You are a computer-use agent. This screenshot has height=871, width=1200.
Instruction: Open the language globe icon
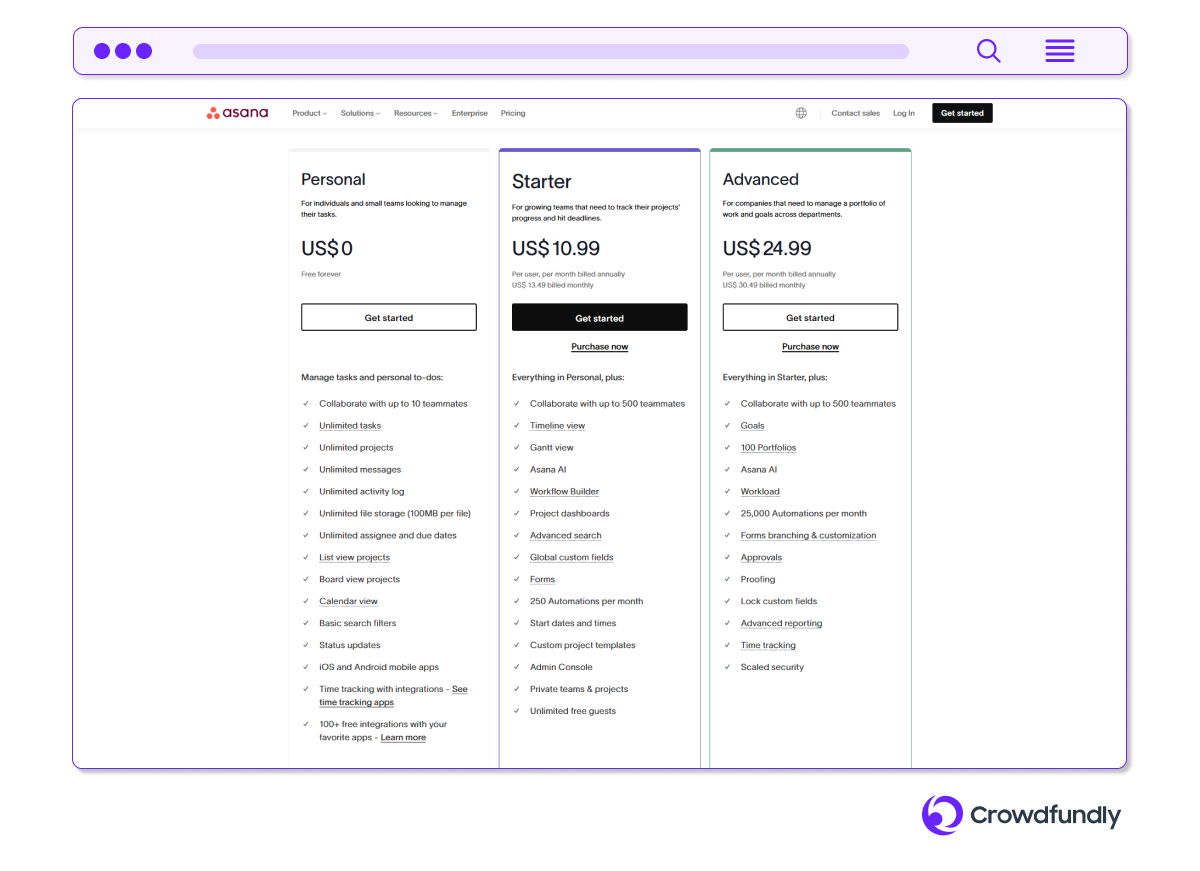(801, 113)
